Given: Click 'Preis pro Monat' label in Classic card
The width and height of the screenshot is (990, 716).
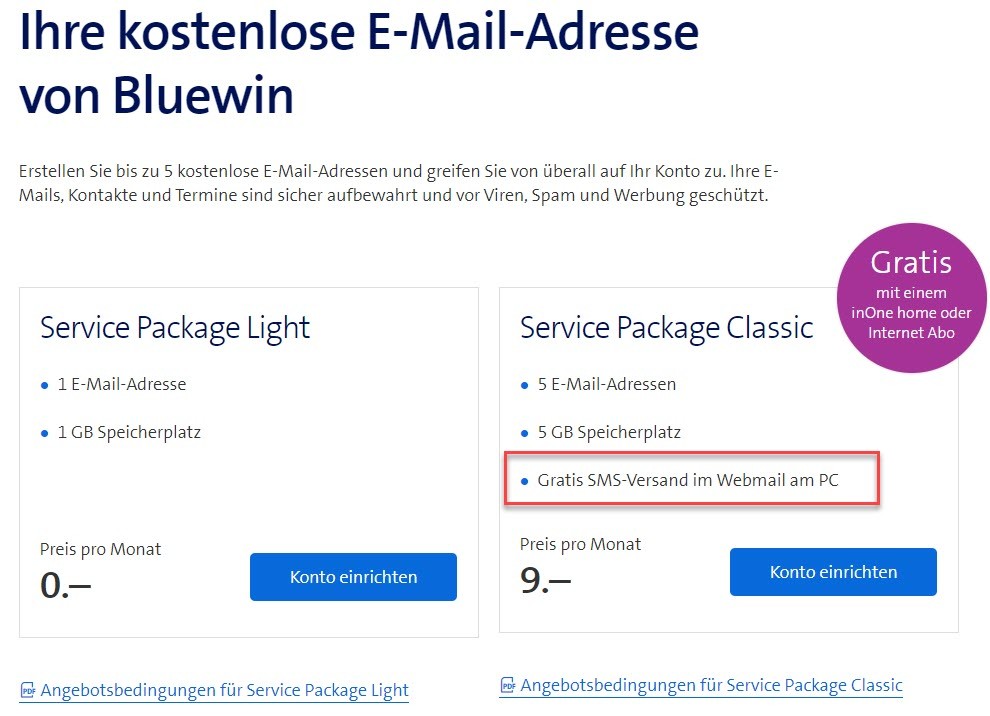Looking at the screenshot, I should point(580,544).
